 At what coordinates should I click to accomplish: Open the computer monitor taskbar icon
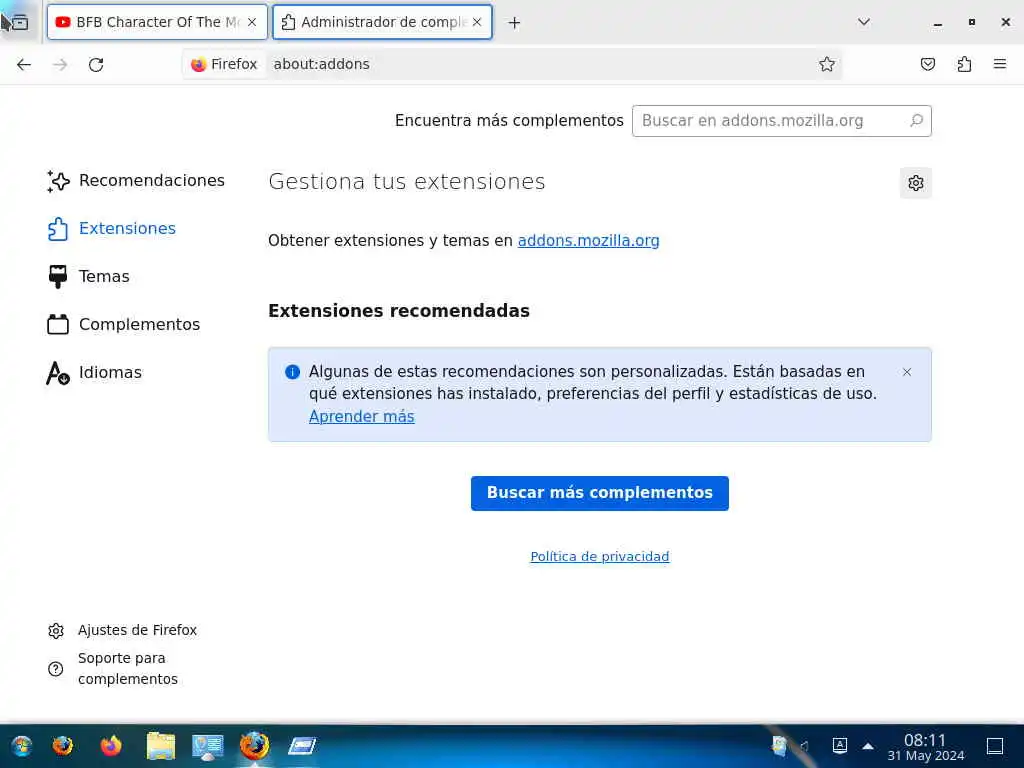(208, 746)
